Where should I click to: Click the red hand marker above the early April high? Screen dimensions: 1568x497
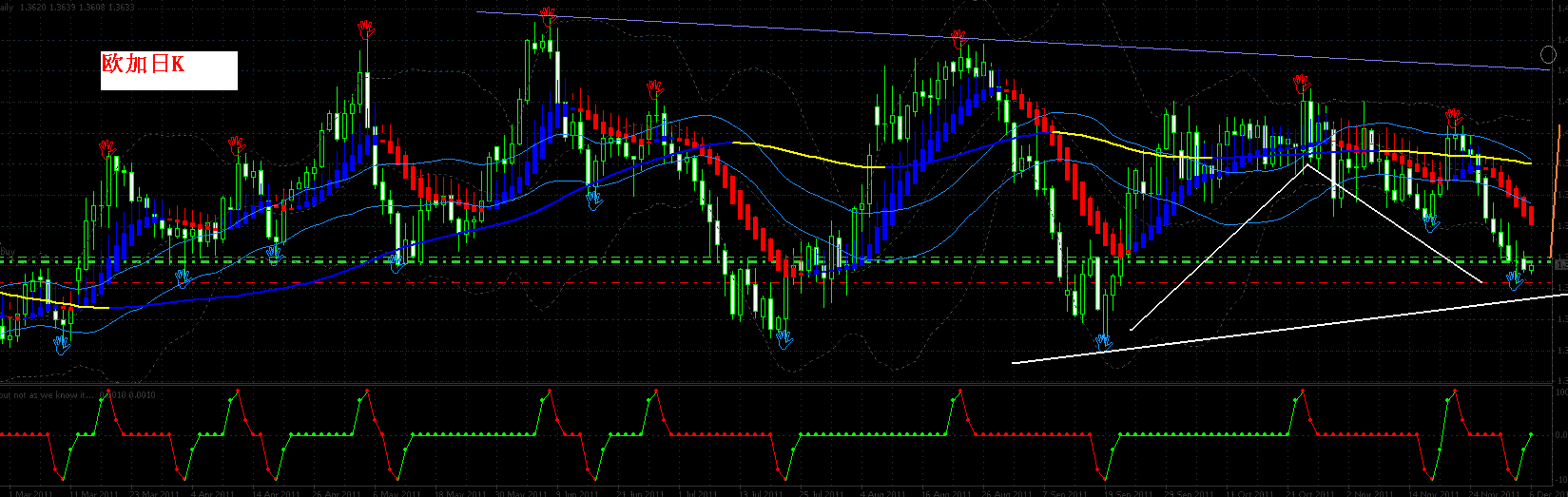pos(237,144)
